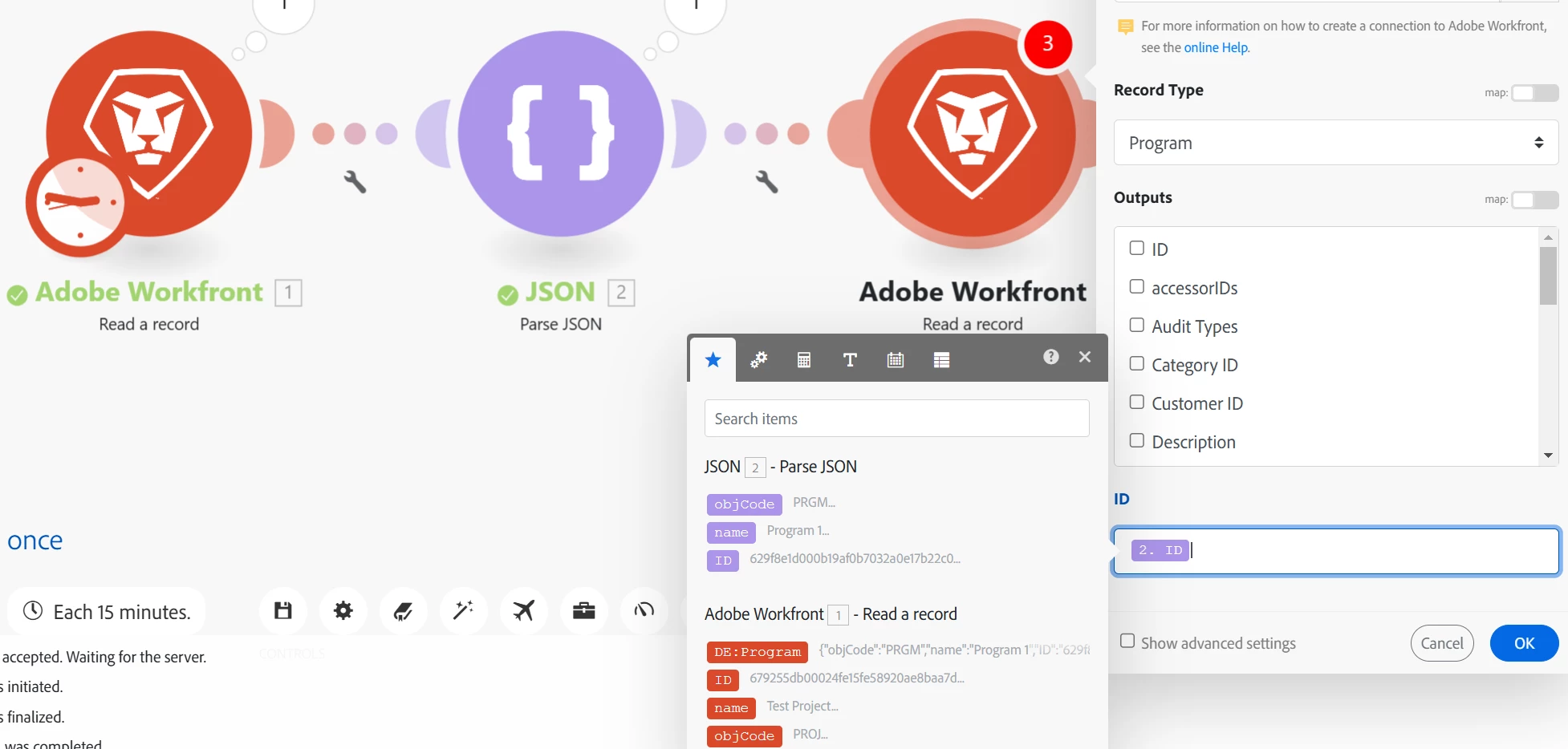
Task: Open the star favorites tab in mapping panel
Action: pyautogui.click(x=713, y=360)
